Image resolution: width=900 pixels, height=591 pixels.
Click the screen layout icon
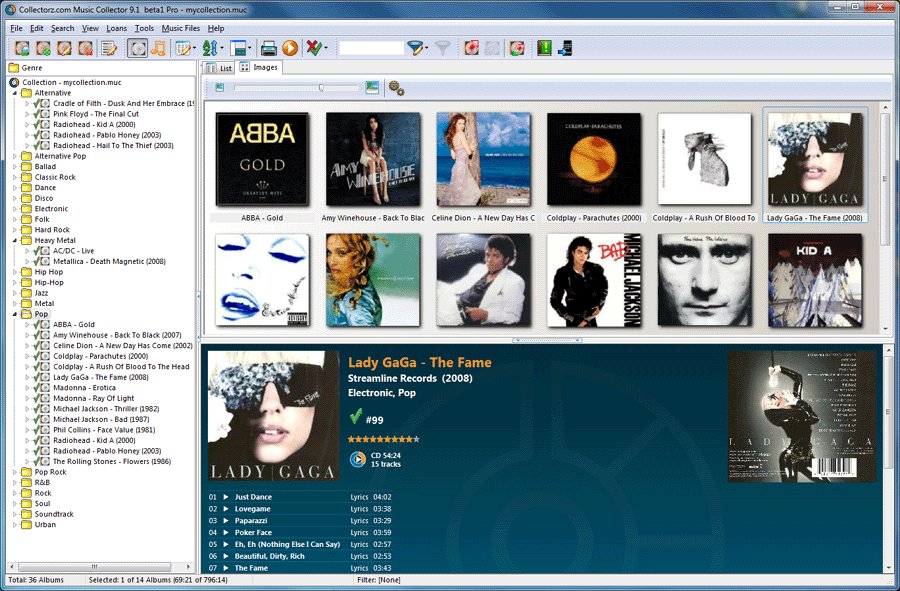pos(238,48)
